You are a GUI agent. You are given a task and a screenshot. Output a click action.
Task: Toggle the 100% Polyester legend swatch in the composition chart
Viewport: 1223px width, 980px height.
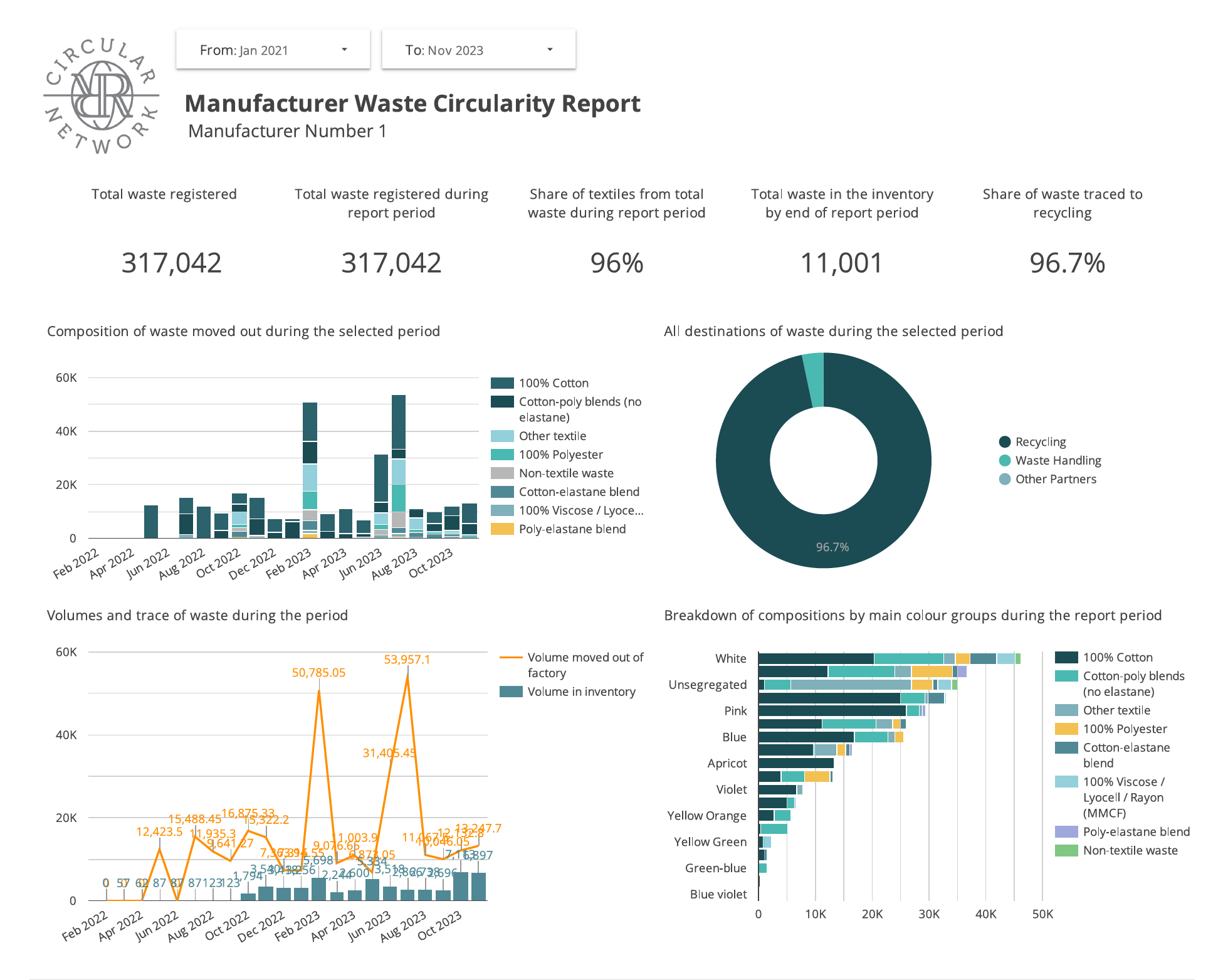[502, 455]
